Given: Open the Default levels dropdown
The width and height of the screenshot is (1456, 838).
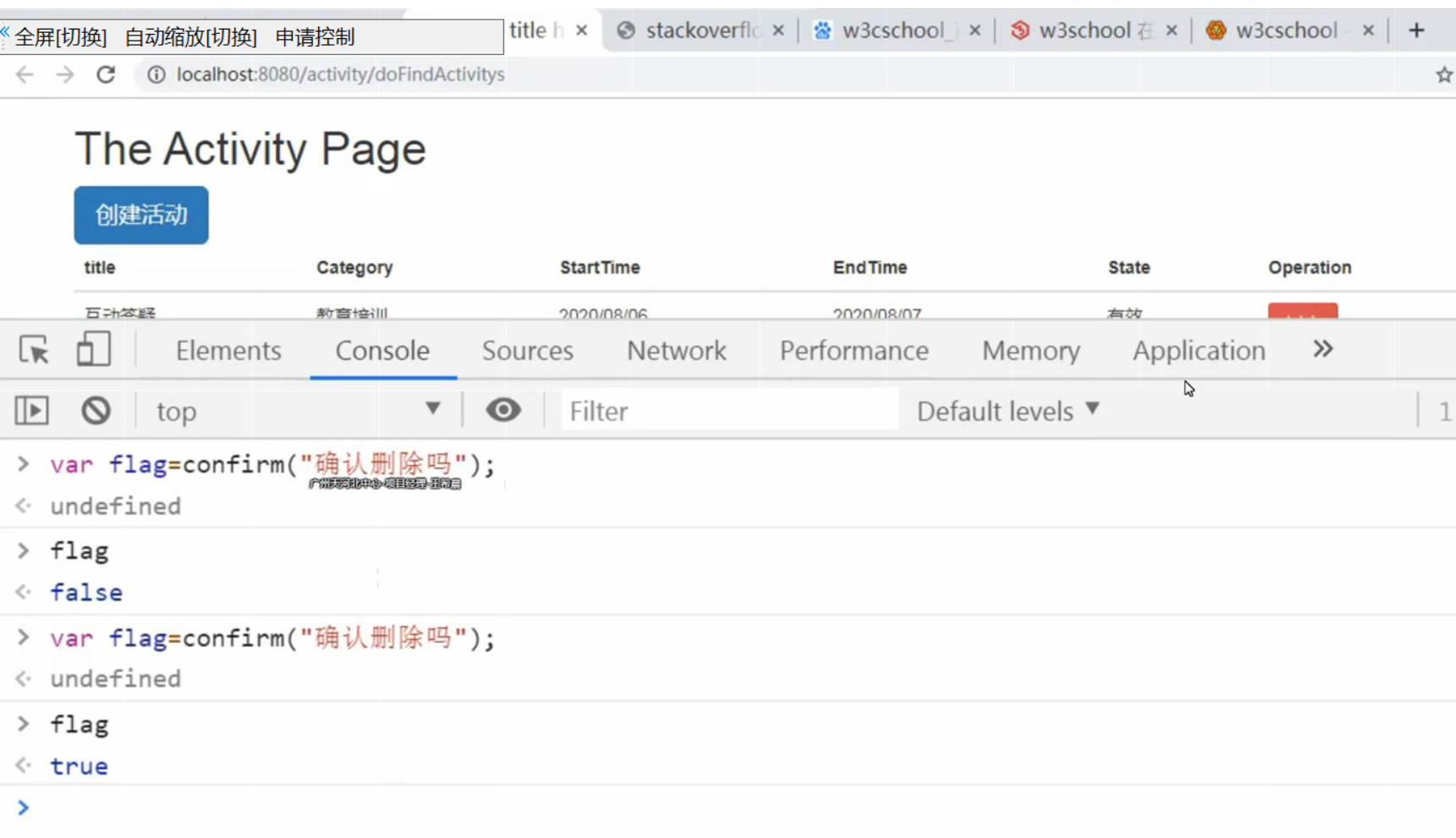Looking at the screenshot, I should point(1008,411).
